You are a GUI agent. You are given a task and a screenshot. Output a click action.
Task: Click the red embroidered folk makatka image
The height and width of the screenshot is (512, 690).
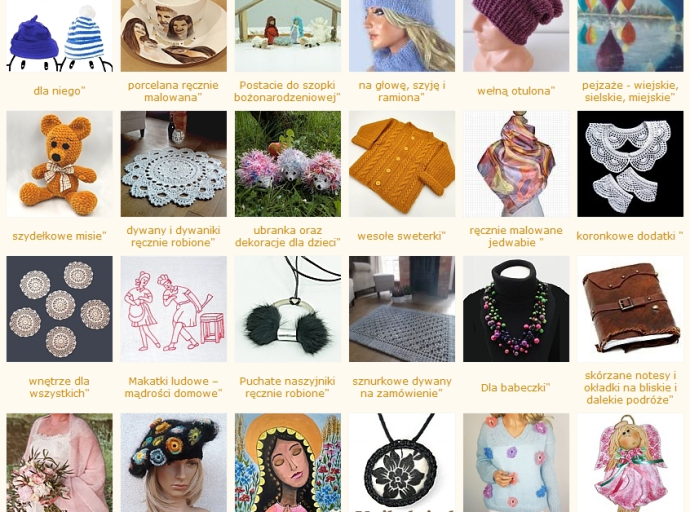pos(174,309)
